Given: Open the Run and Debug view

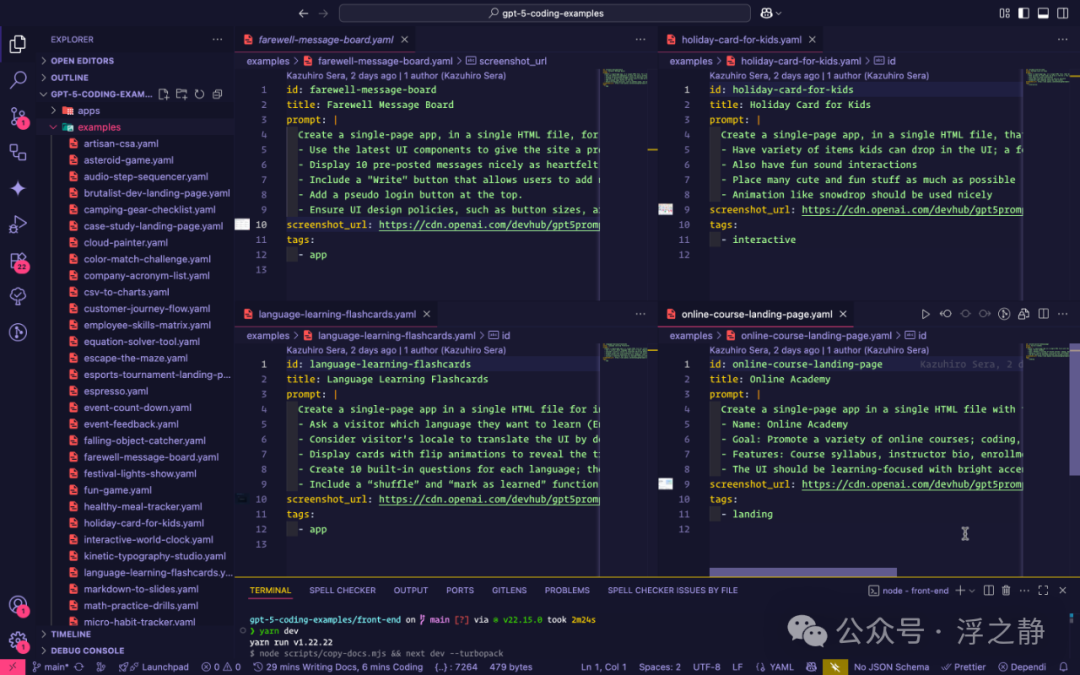Looking at the screenshot, I should (18, 224).
